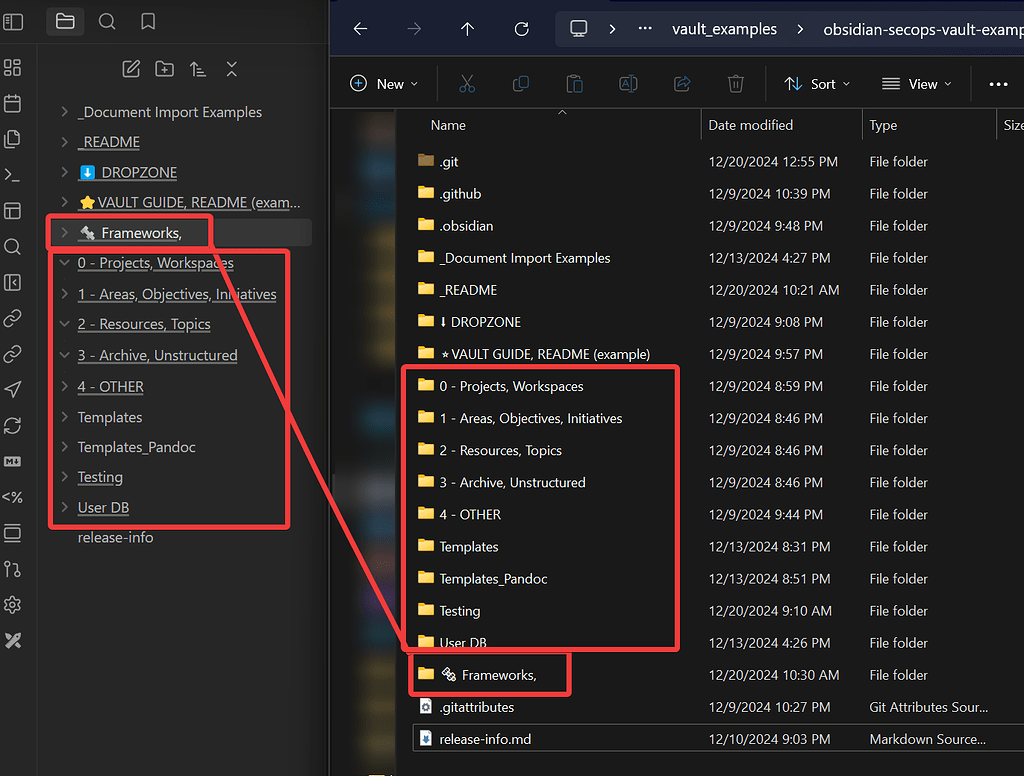
Task: Click the new folder icon in the sidebar
Action: [x=164, y=68]
